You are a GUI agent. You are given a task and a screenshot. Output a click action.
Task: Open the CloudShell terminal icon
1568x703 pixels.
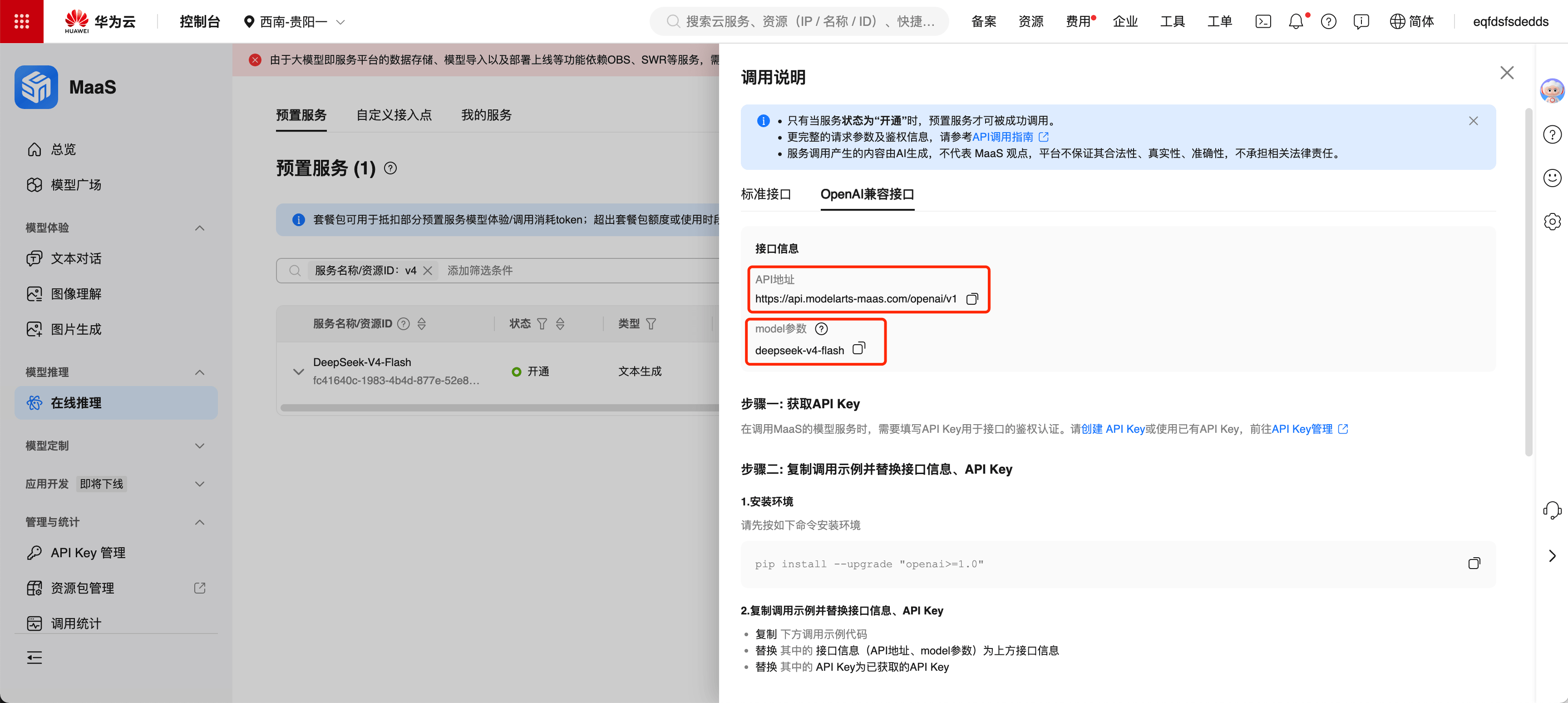coord(1263,22)
